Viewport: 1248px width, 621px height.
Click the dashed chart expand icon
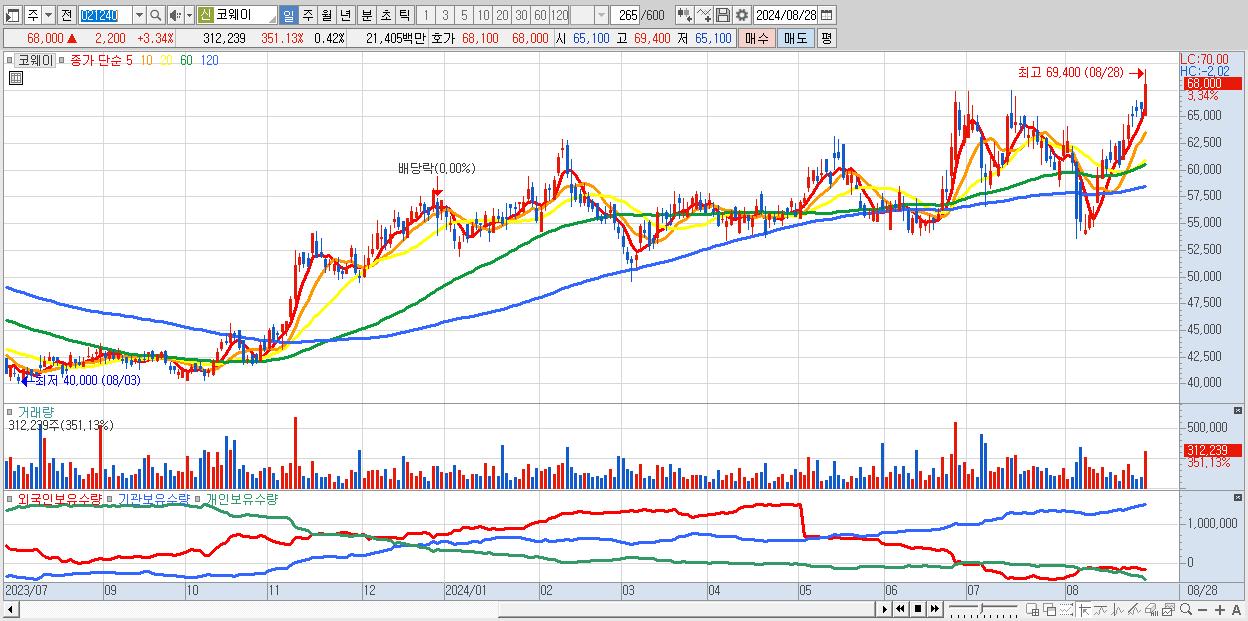click(1066, 609)
